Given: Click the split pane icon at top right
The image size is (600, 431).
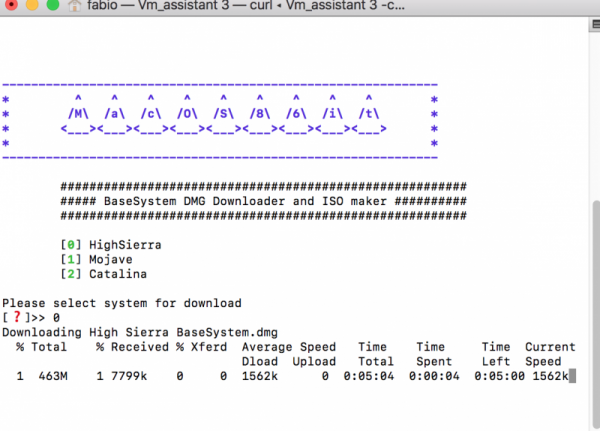Looking at the screenshot, I should coord(595,24).
